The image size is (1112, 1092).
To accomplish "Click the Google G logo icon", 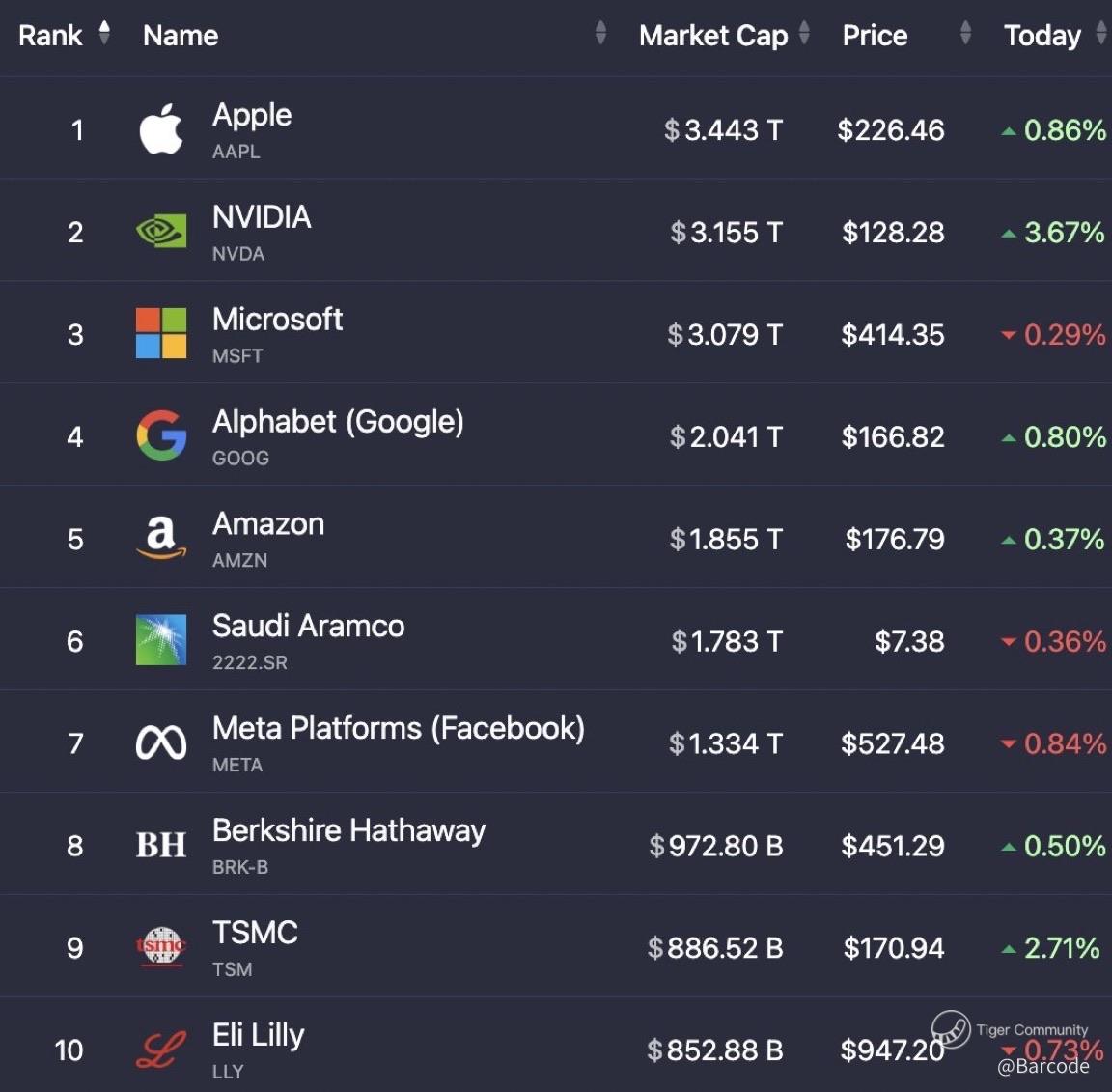I will point(161,436).
